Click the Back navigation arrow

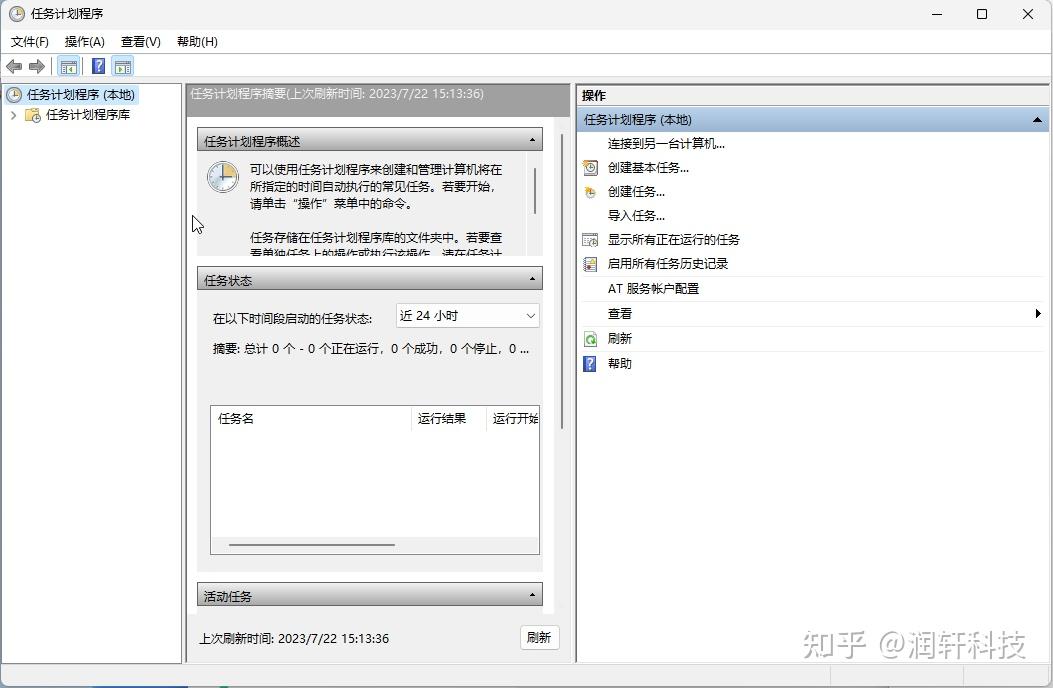pyautogui.click(x=13, y=66)
